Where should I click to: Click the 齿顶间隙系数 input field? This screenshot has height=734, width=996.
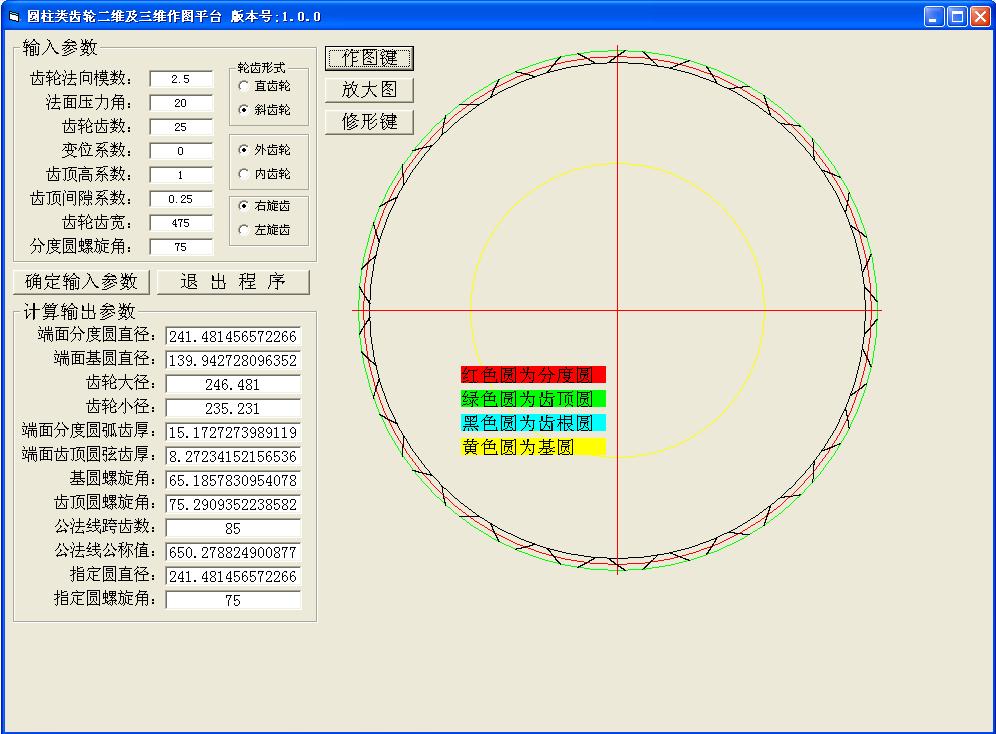coord(181,199)
